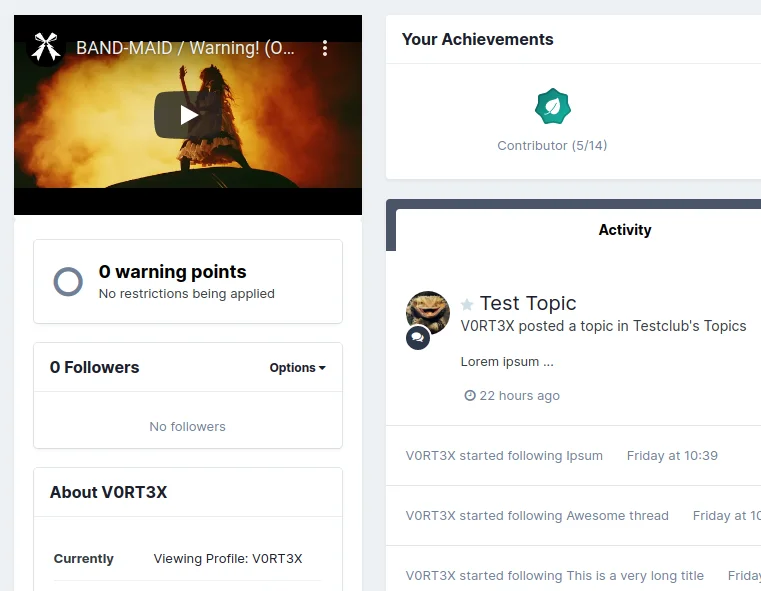The height and width of the screenshot is (591, 761).
Task: Open the Test Topic title
Action: tap(528, 303)
